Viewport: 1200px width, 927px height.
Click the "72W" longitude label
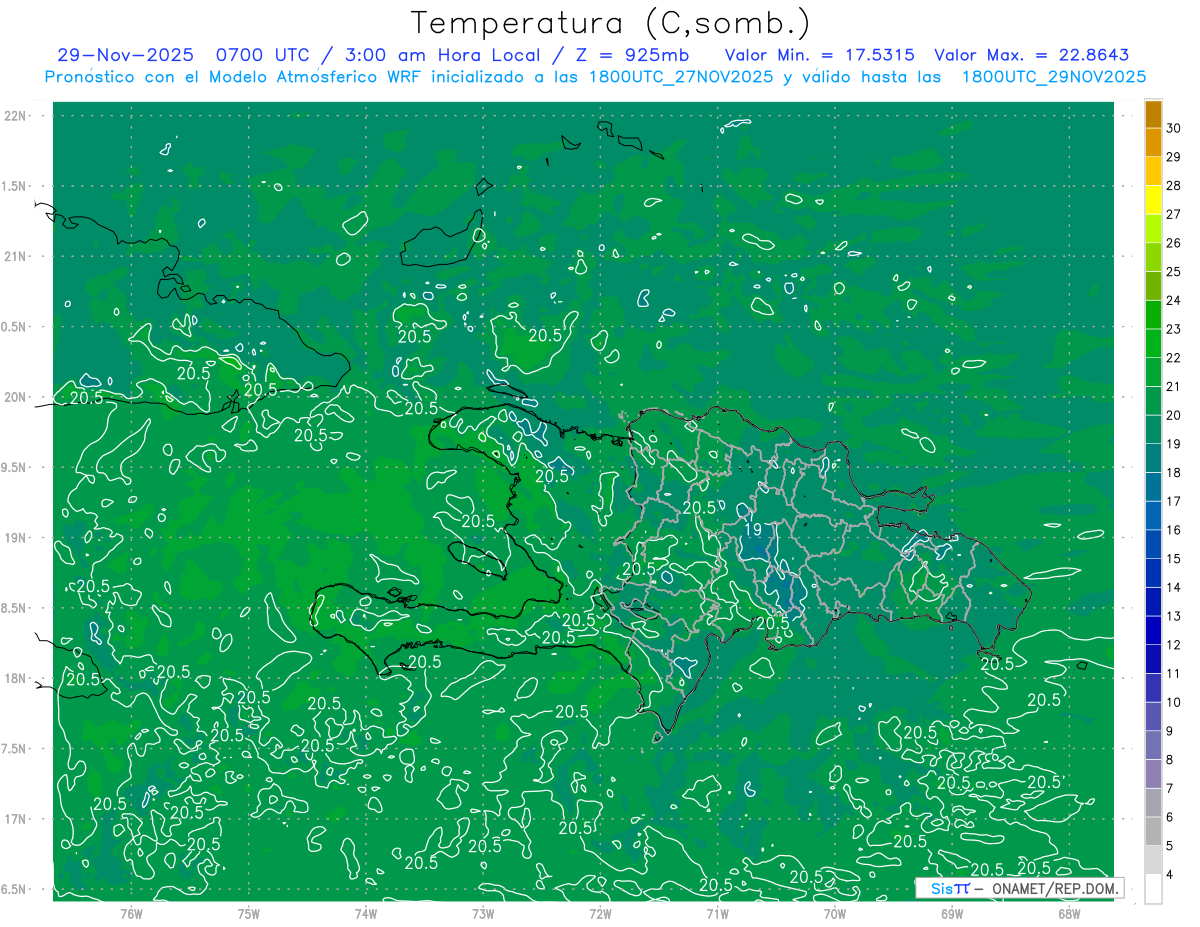click(x=600, y=913)
